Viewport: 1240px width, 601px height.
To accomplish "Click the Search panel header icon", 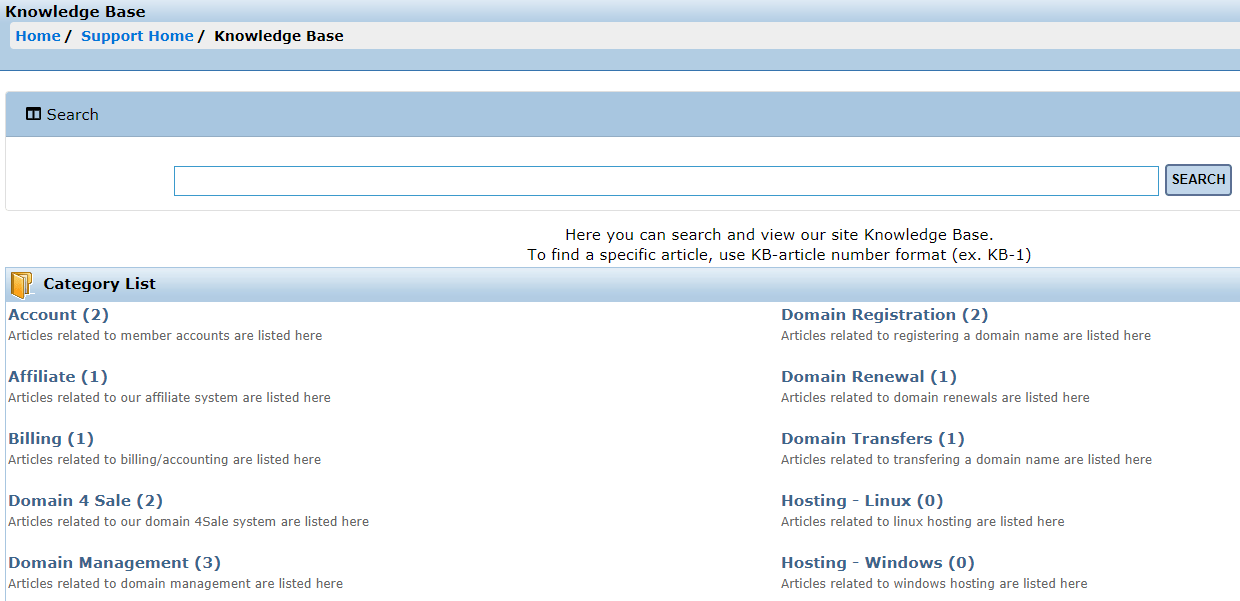I will pyautogui.click(x=33, y=114).
